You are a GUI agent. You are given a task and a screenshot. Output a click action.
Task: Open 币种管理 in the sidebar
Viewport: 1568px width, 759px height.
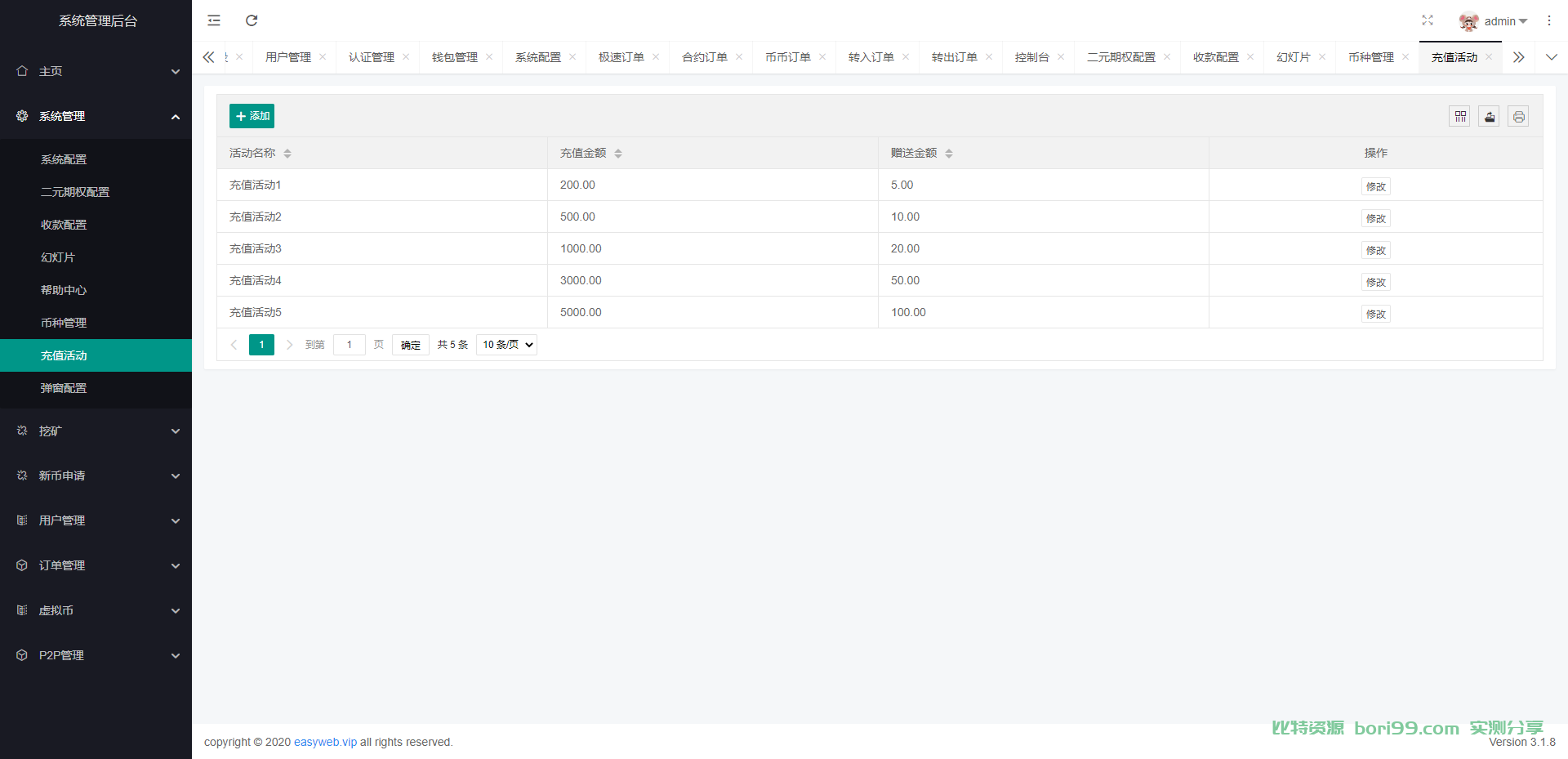pos(96,323)
